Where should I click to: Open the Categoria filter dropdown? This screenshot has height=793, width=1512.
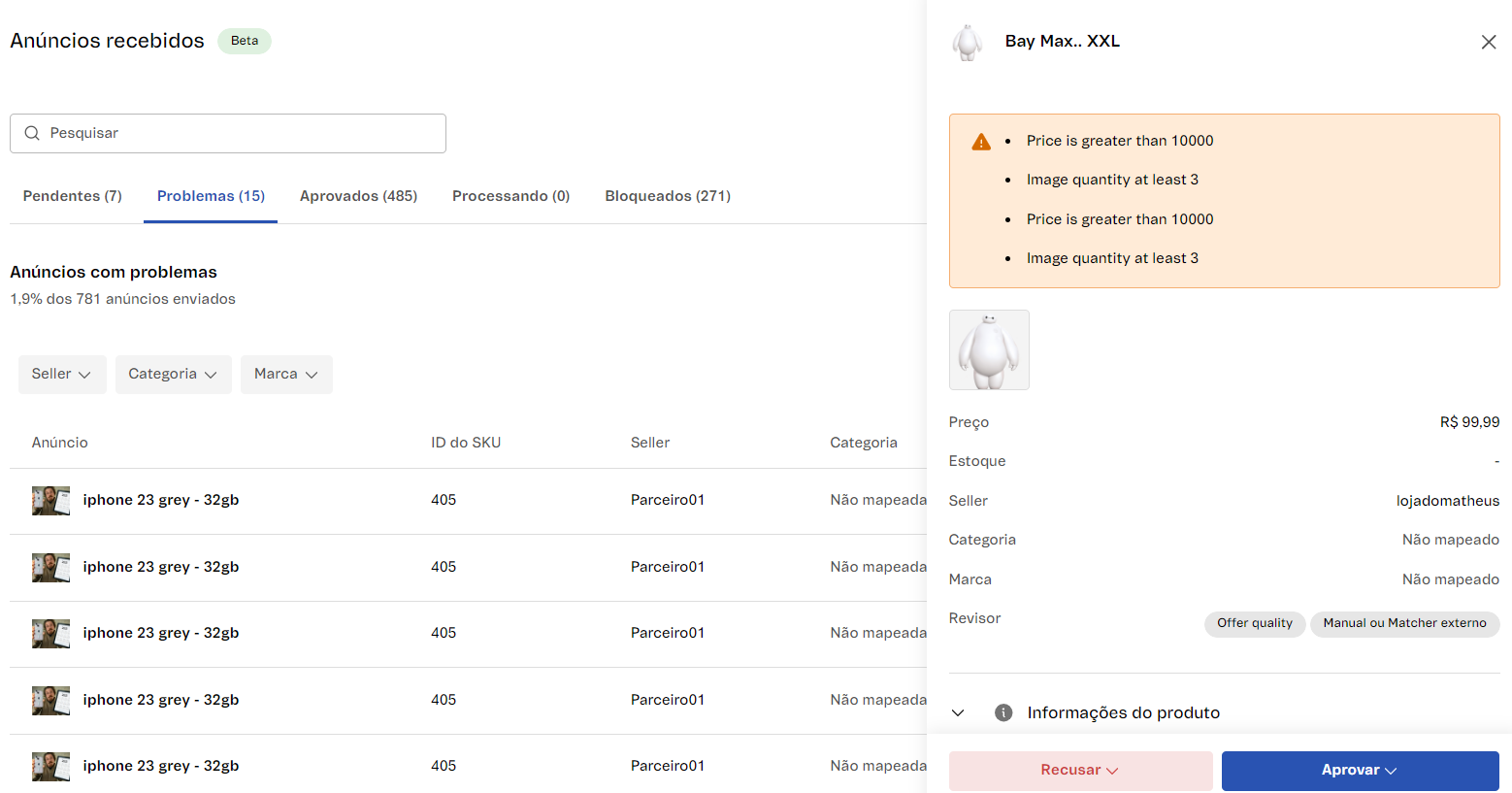[173, 374]
